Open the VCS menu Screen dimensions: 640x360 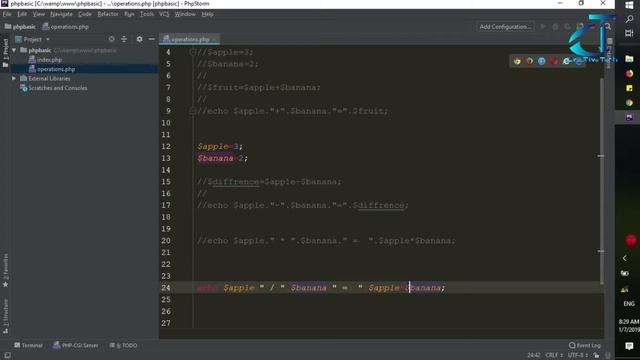click(x=164, y=14)
